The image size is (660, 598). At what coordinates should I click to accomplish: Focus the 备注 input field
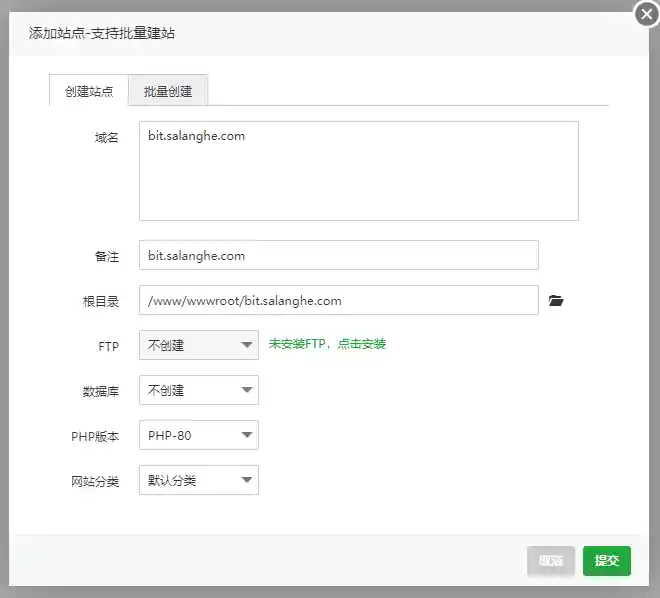click(339, 255)
